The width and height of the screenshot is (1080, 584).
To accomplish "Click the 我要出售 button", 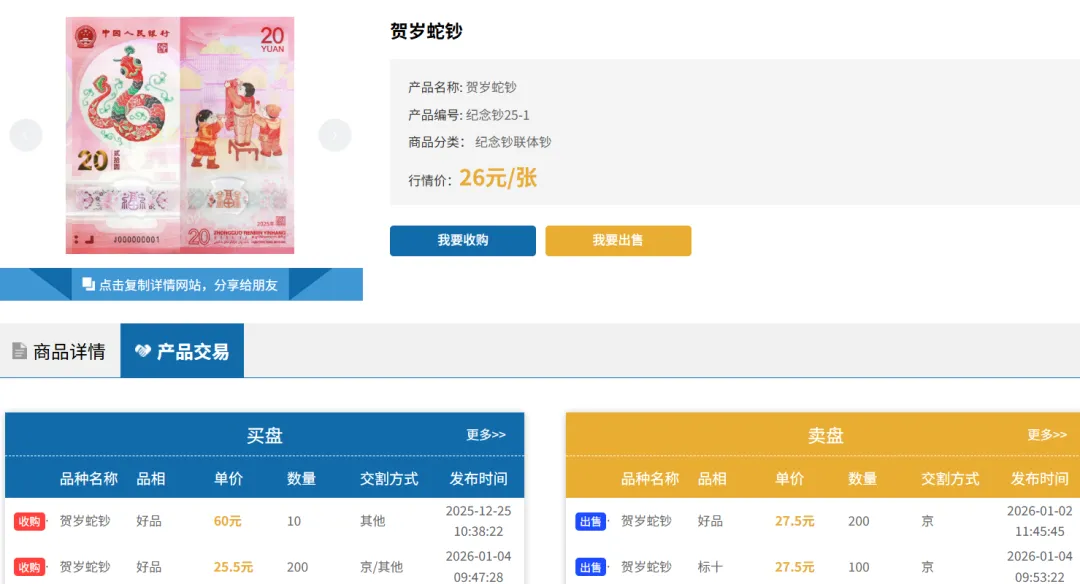I will pos(619,240).
